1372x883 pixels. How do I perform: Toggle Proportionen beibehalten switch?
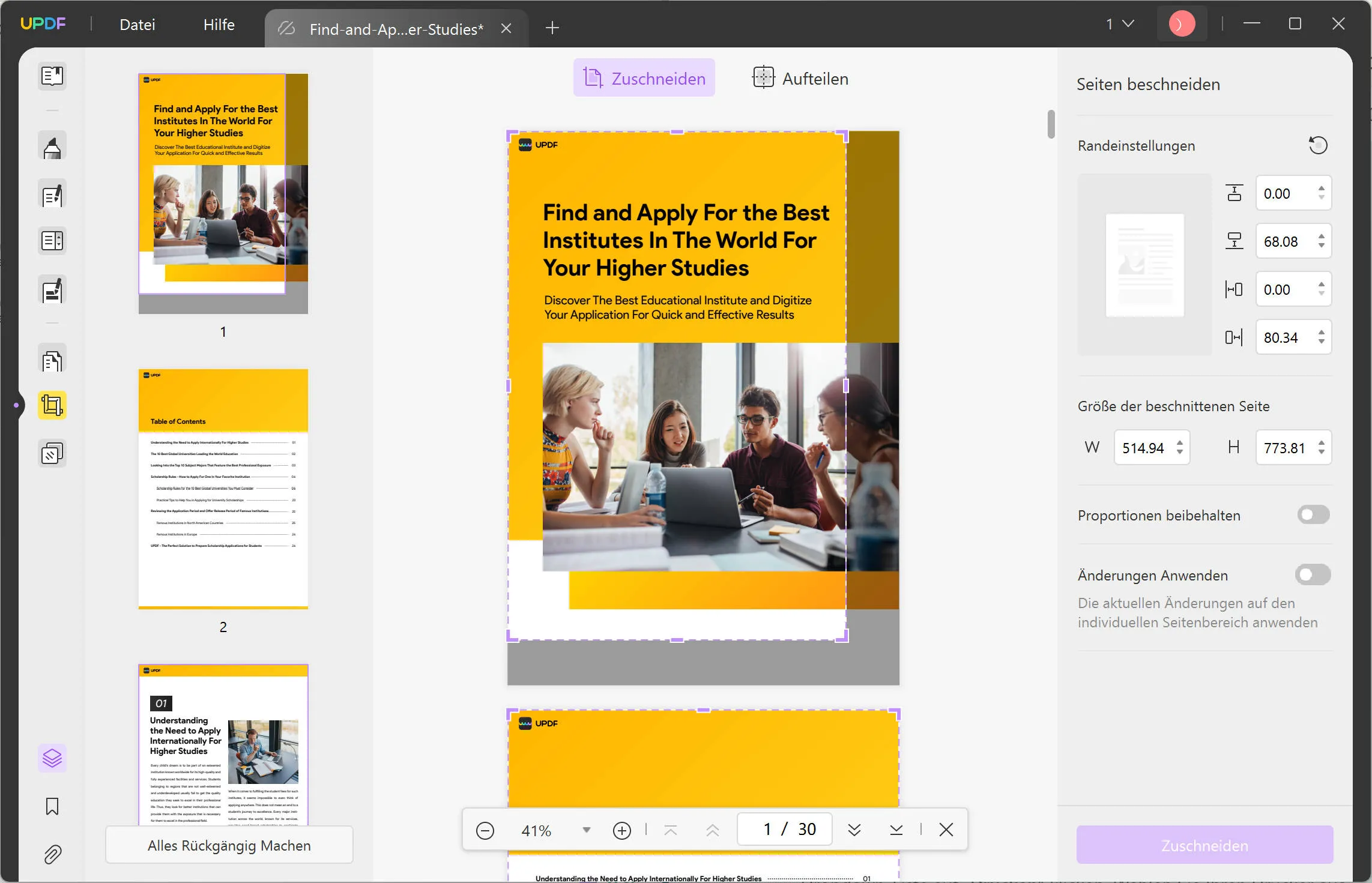1313,515
